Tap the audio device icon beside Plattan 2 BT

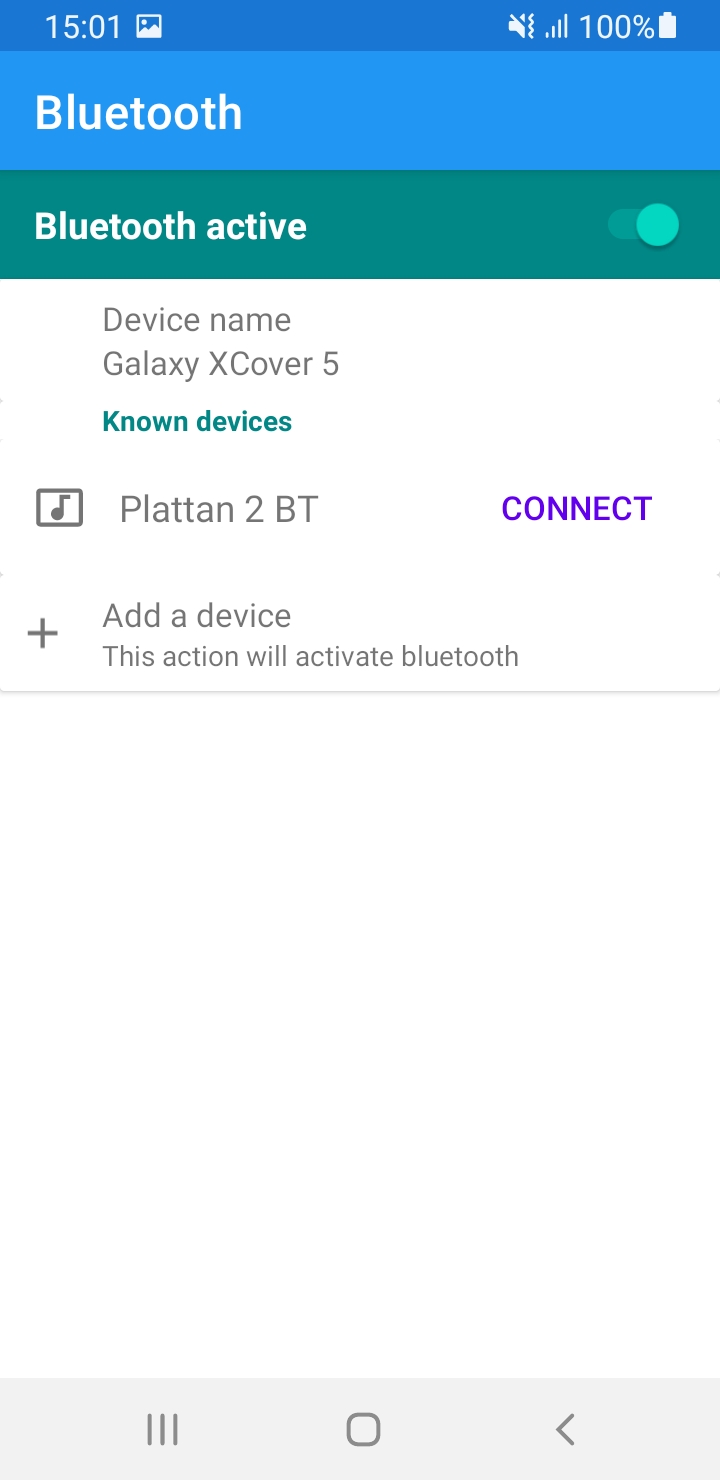click(x=60, y=508)
